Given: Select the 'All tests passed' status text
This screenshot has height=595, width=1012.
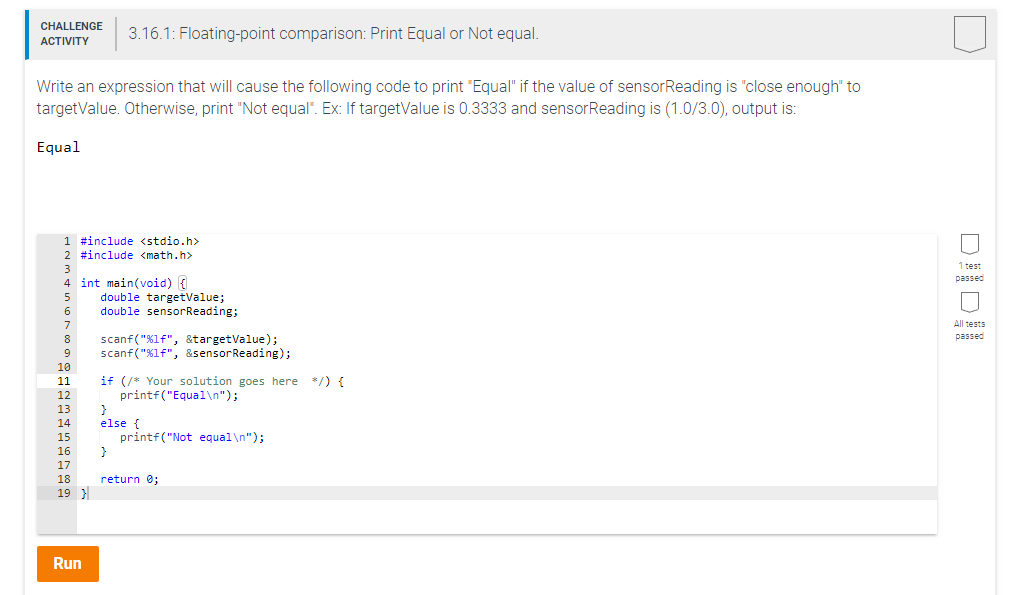Looking at the screenshot, I should coord(969,330).
